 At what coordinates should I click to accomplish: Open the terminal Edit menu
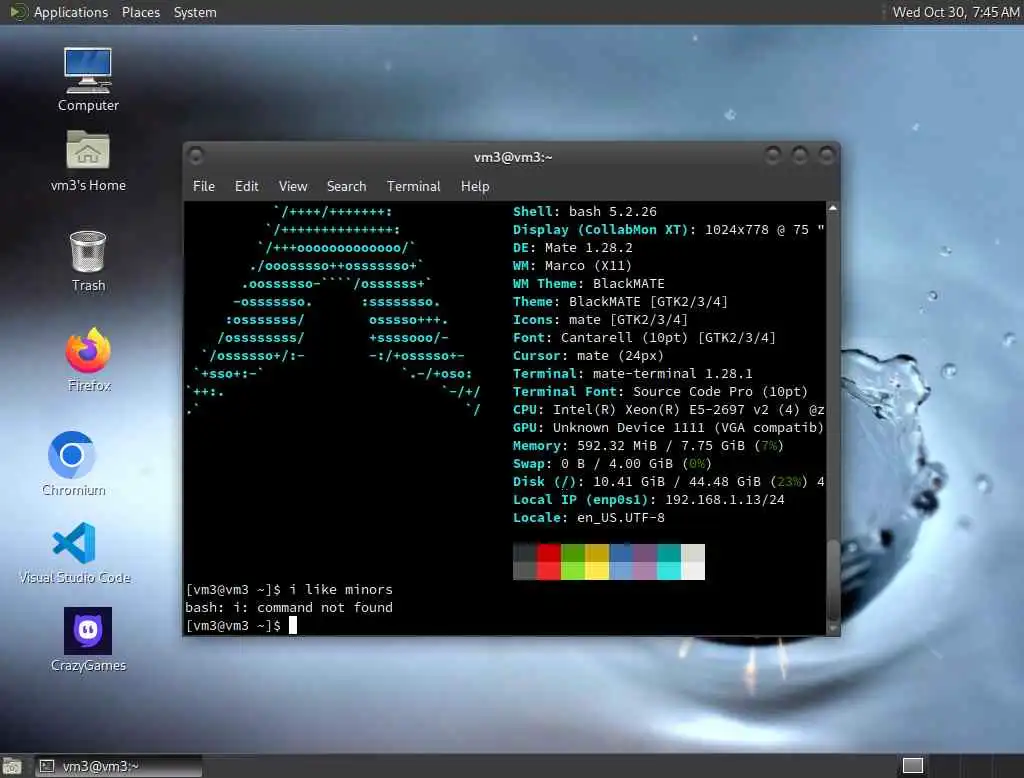coord(246,186)
